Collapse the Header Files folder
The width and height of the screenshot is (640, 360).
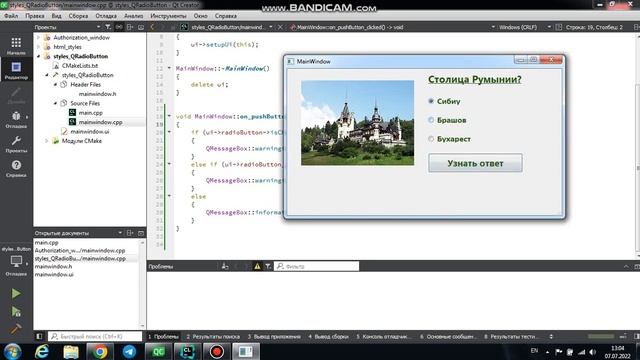pos(56,84)
